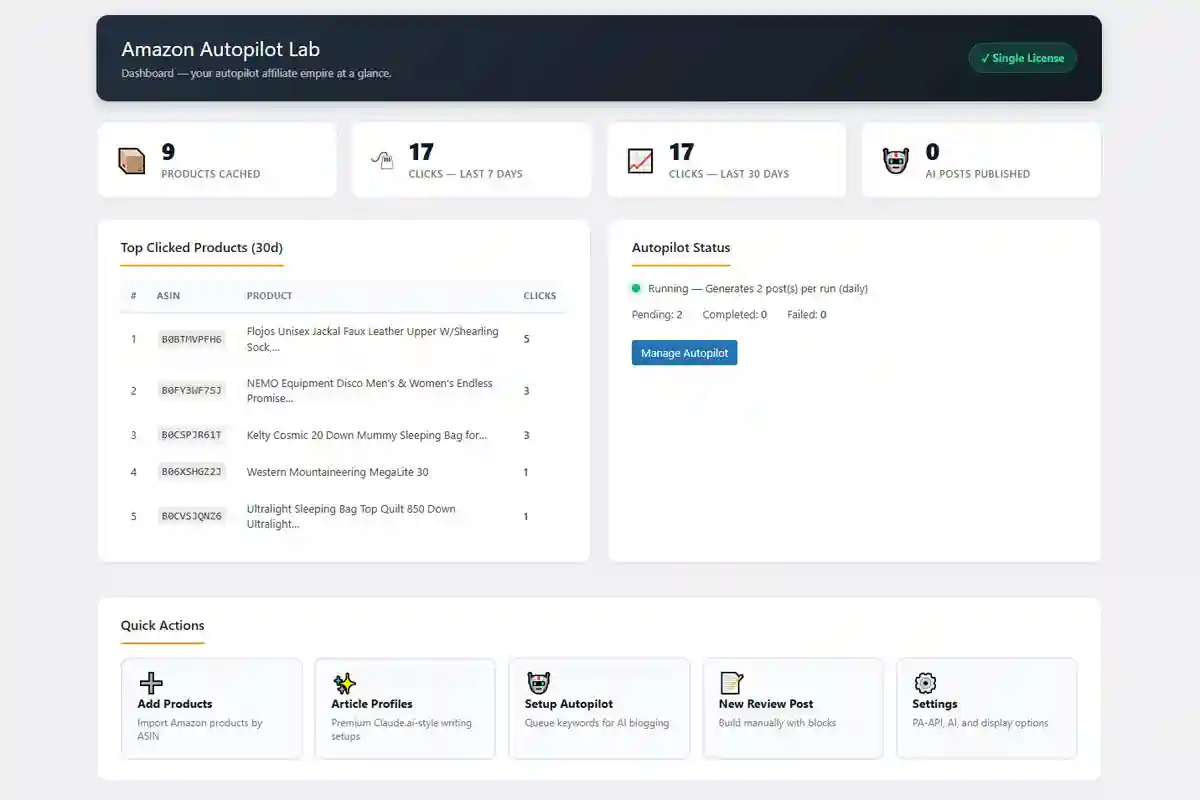Viewport: 1200px width, 800px height.
Task: Click the Amazon Autopilot Lab dashboard title
Action: (220, 48)
